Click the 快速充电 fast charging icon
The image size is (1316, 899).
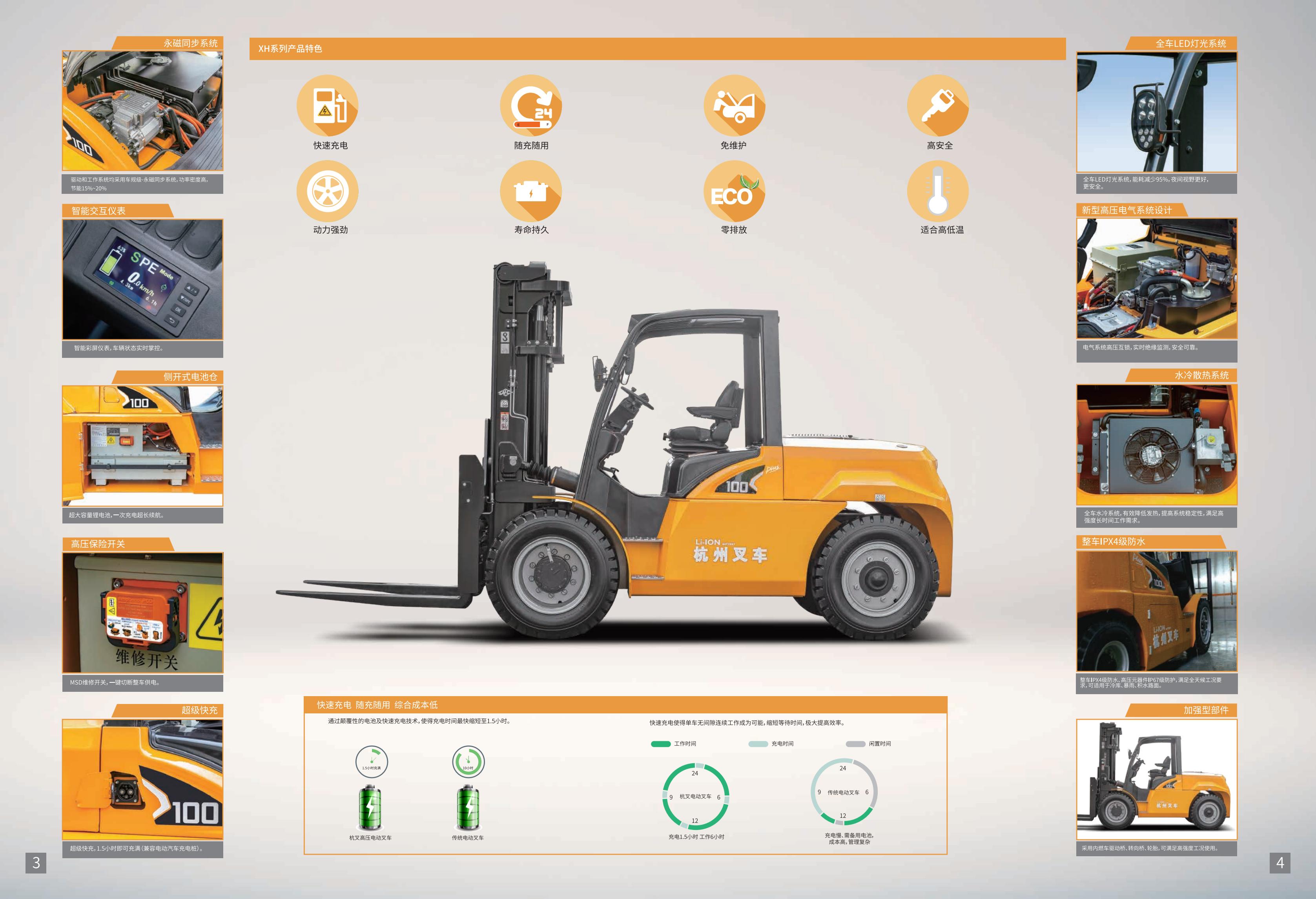coord(327,106)
